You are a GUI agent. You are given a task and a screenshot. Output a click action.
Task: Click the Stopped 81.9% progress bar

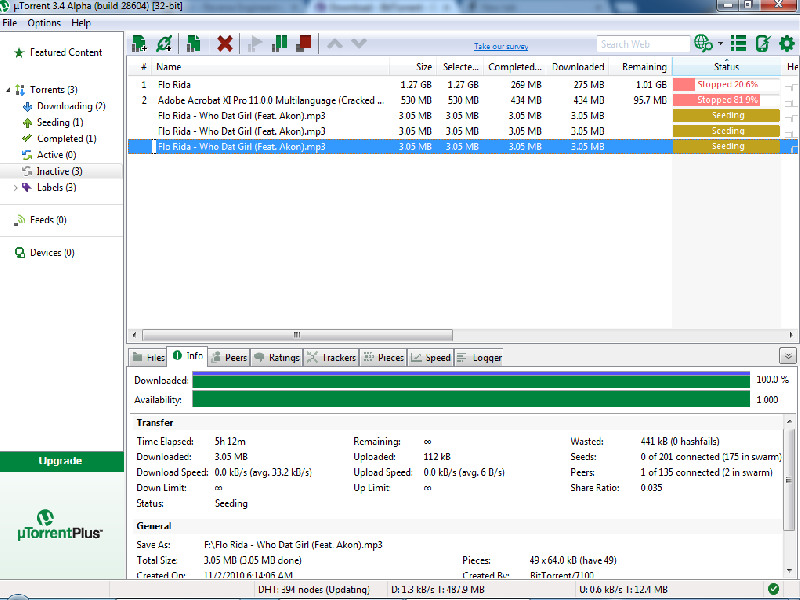[727, 100]
